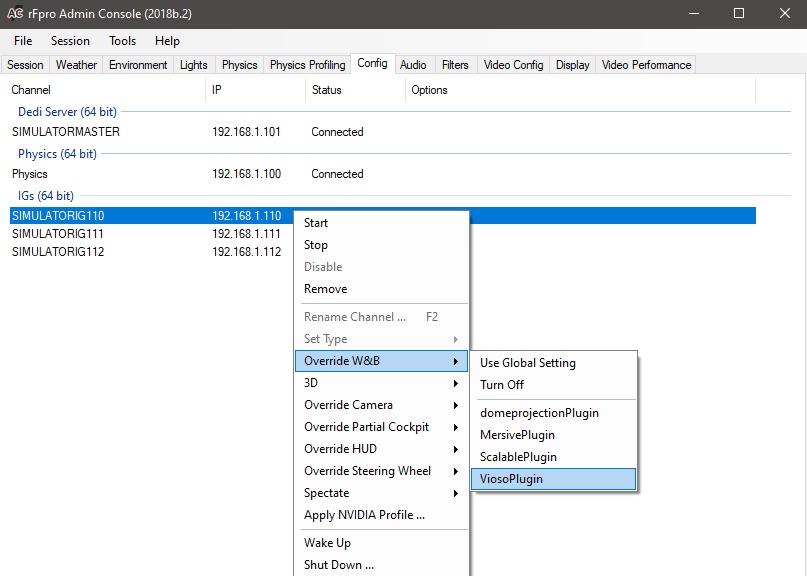Click the rFpro app icon in title bar

16,14
